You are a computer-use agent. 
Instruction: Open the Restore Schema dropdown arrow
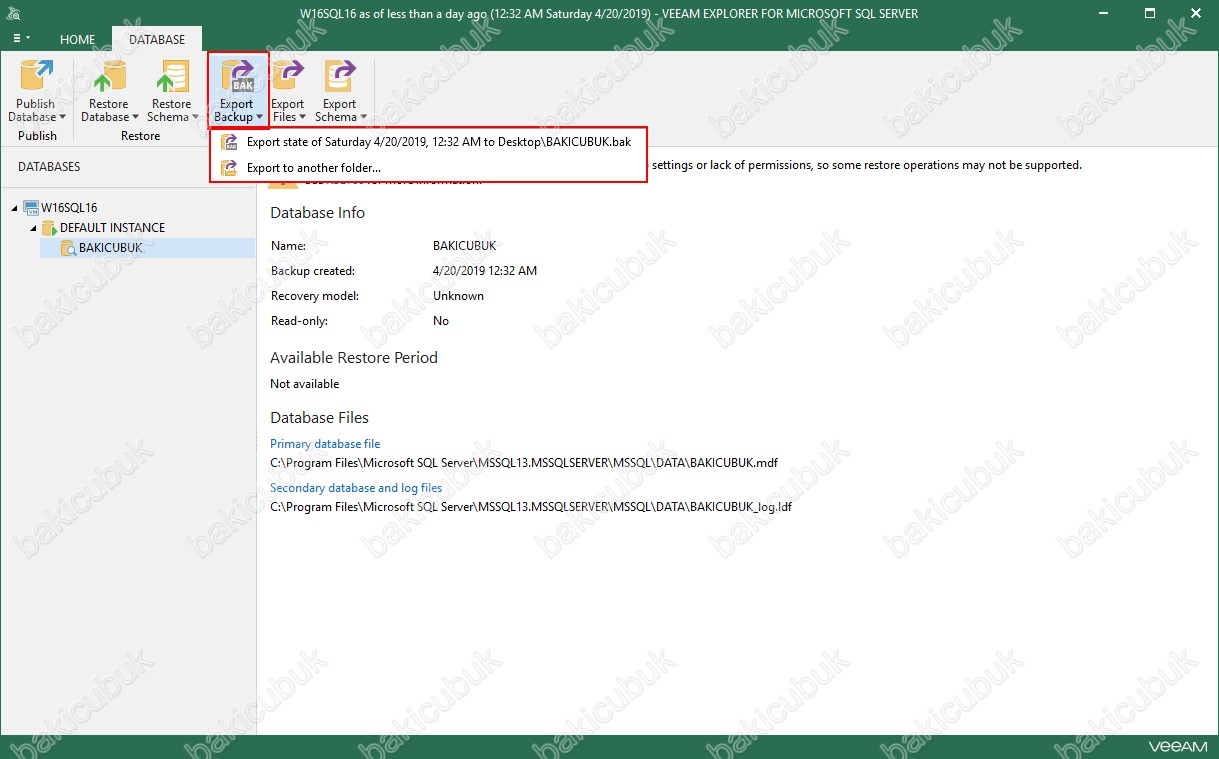[195, 117]
